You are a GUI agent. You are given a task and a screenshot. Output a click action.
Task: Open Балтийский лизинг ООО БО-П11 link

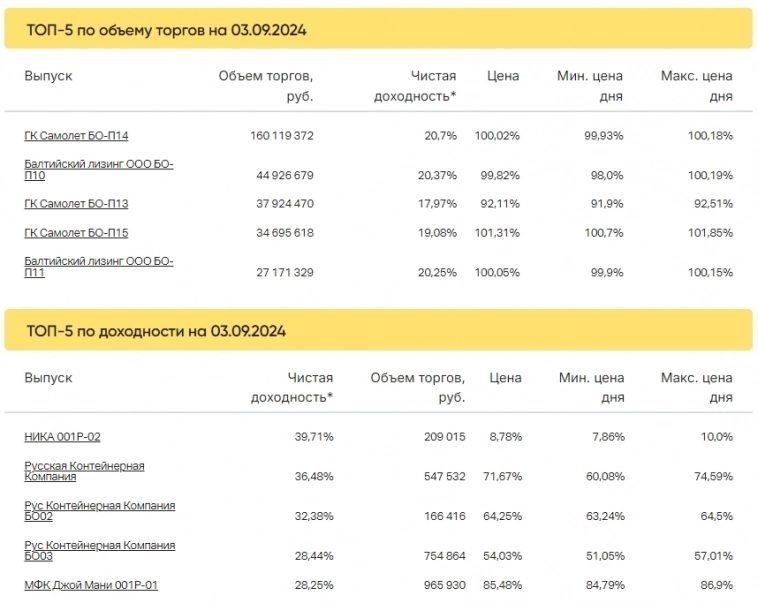[98, 267]
